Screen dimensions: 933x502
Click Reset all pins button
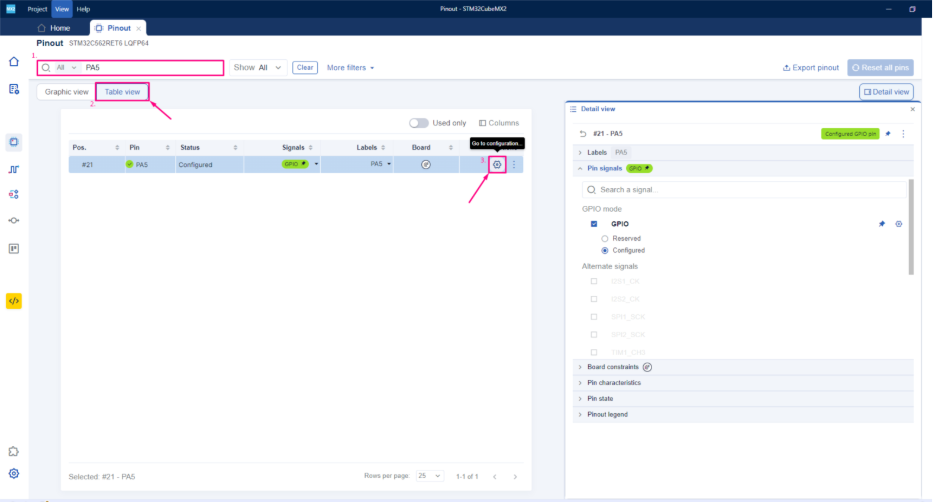click(x=880, y=68)
